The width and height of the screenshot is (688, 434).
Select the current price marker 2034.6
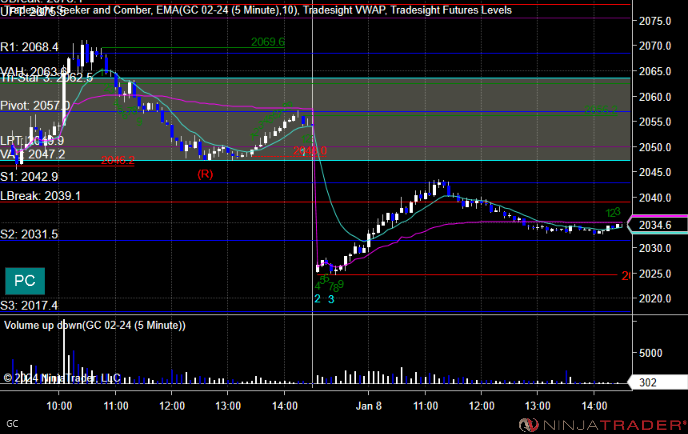coord(658,225)
